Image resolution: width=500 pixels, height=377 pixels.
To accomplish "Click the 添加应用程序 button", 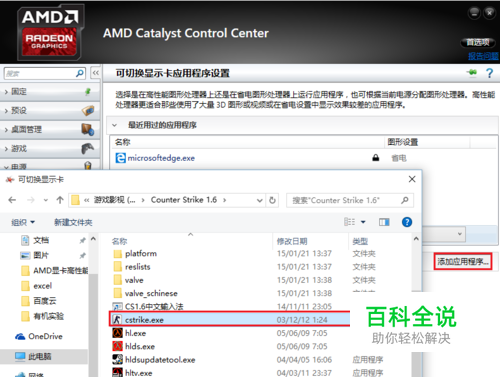I will (463, 262).
